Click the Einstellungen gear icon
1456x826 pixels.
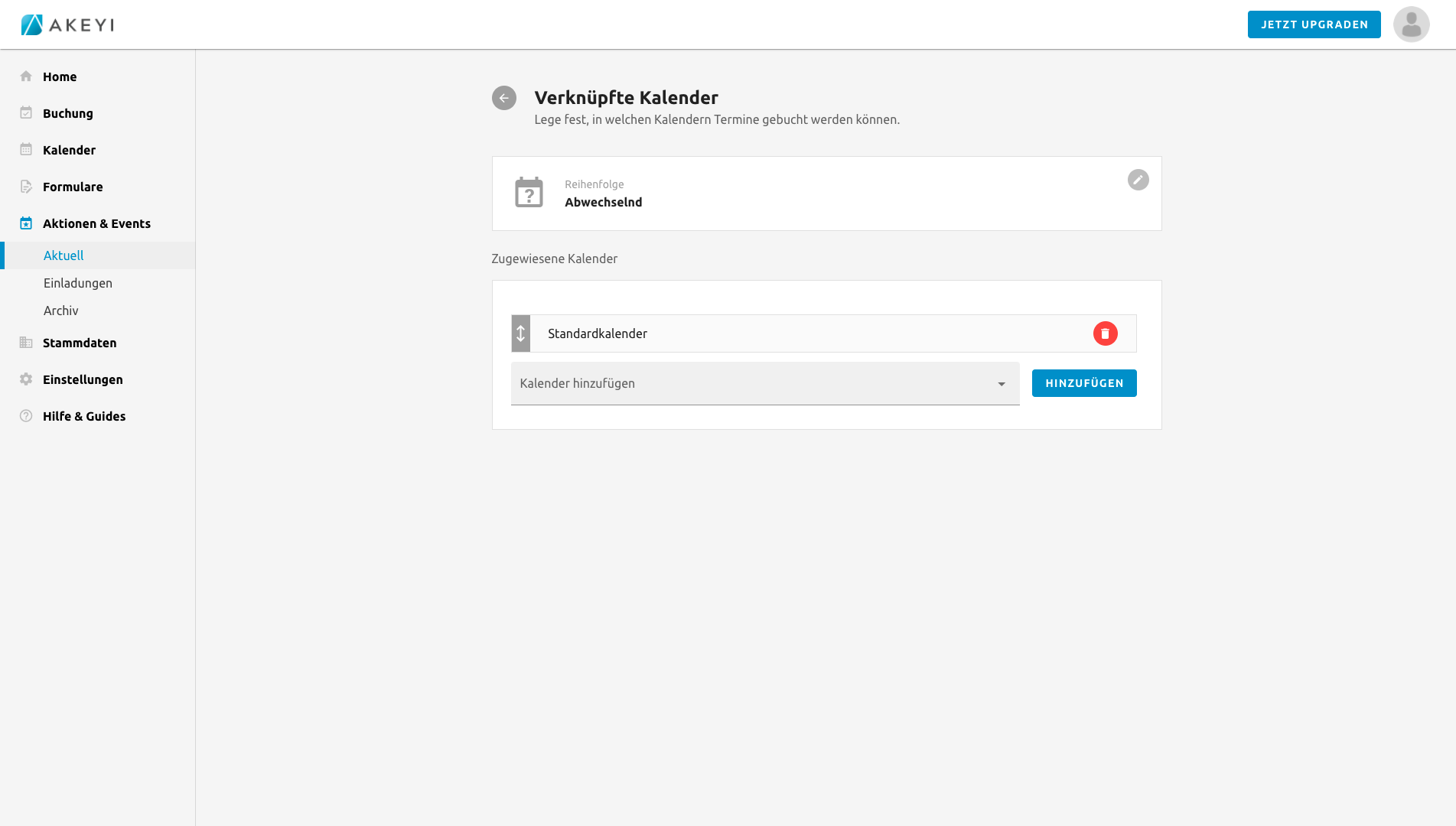26,379
